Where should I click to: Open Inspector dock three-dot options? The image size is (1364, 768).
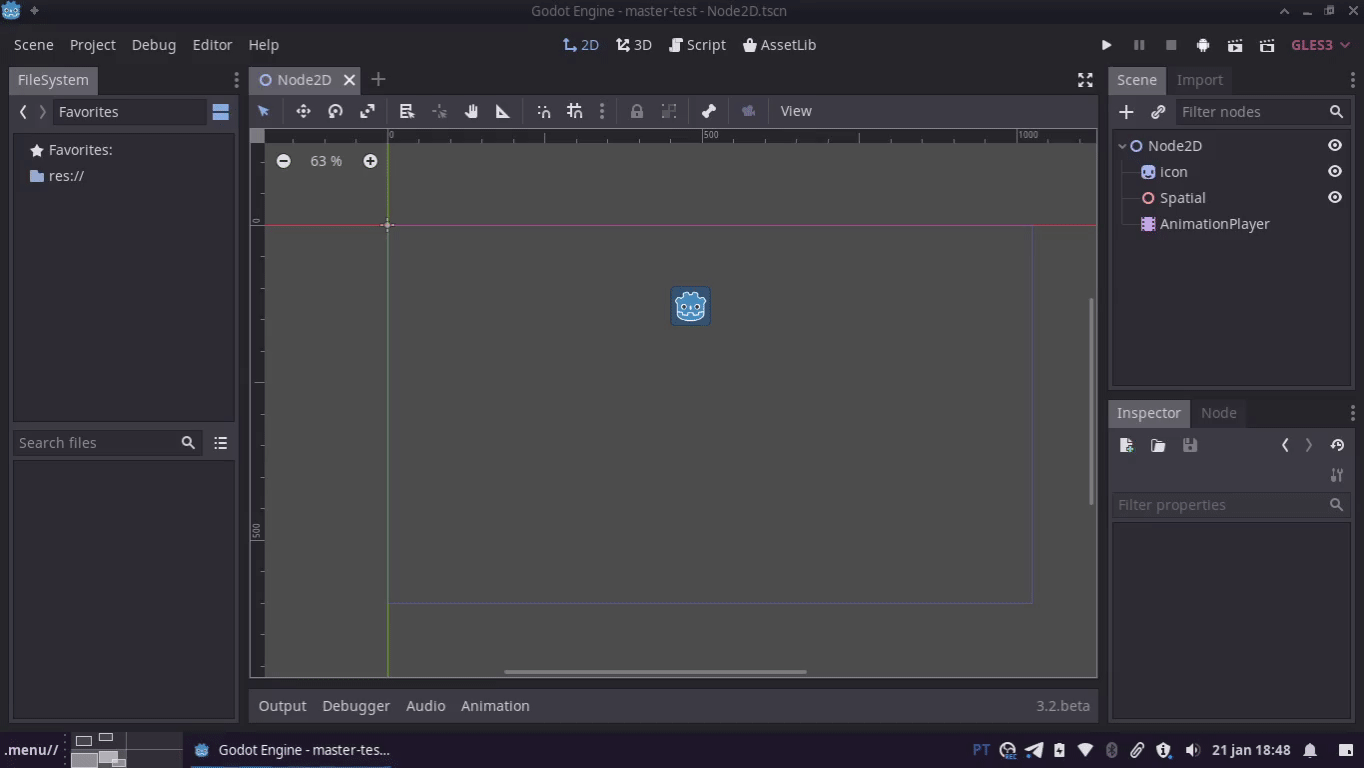pyautogui.click(x=1353, y=413)
